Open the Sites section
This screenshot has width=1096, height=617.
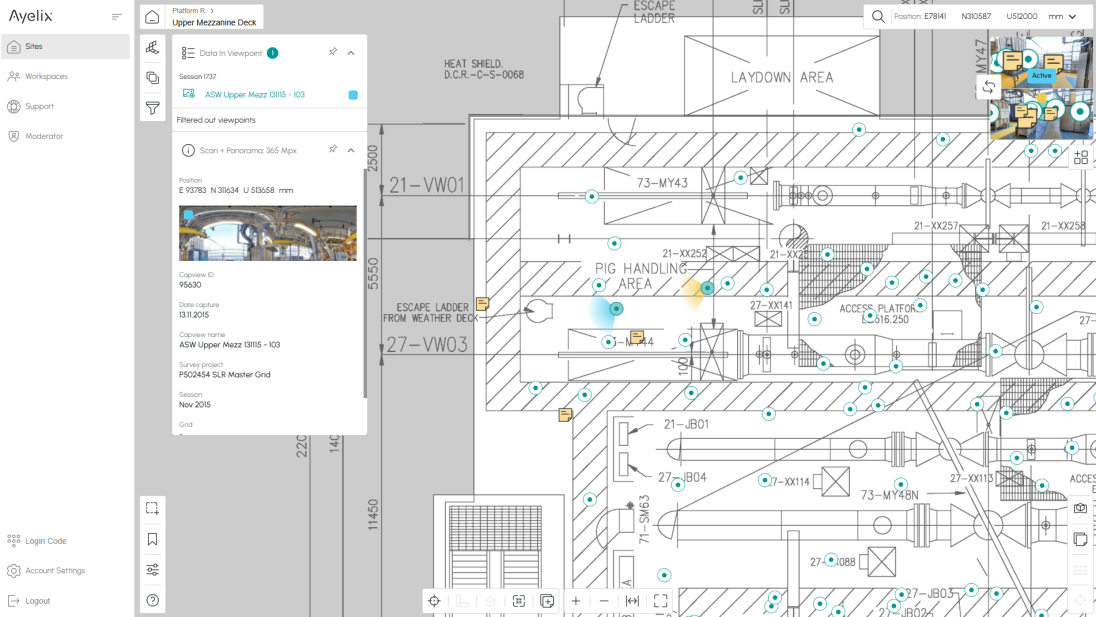pos(65,47)
